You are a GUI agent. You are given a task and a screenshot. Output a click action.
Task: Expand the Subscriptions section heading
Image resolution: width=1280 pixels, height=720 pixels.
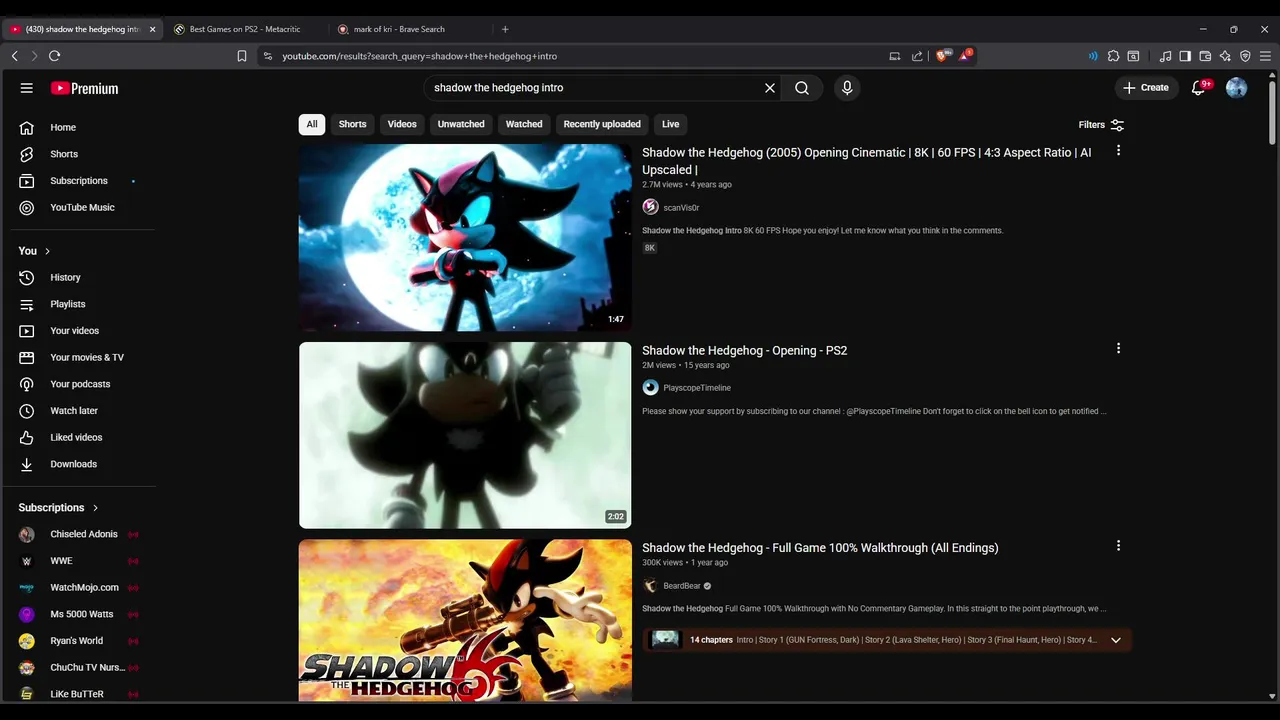tap(59, 508)
